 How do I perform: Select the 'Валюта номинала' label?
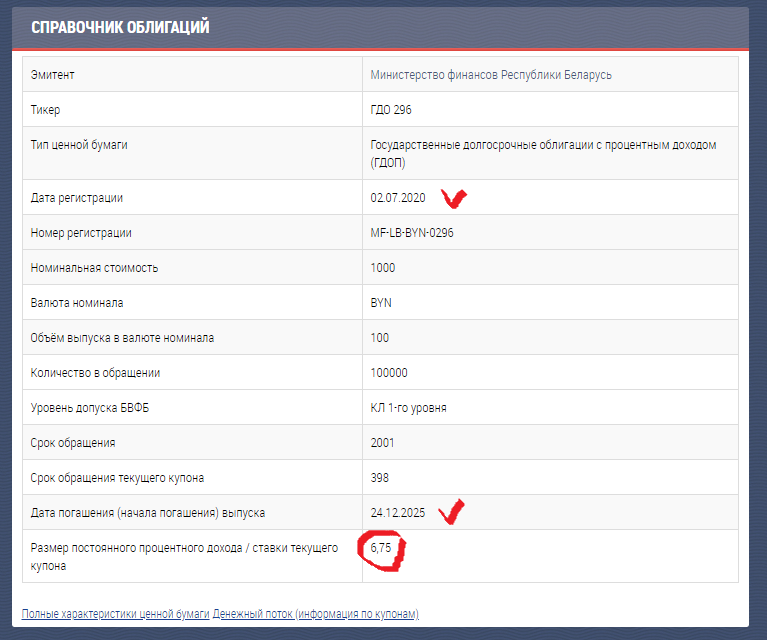[77, 303]
